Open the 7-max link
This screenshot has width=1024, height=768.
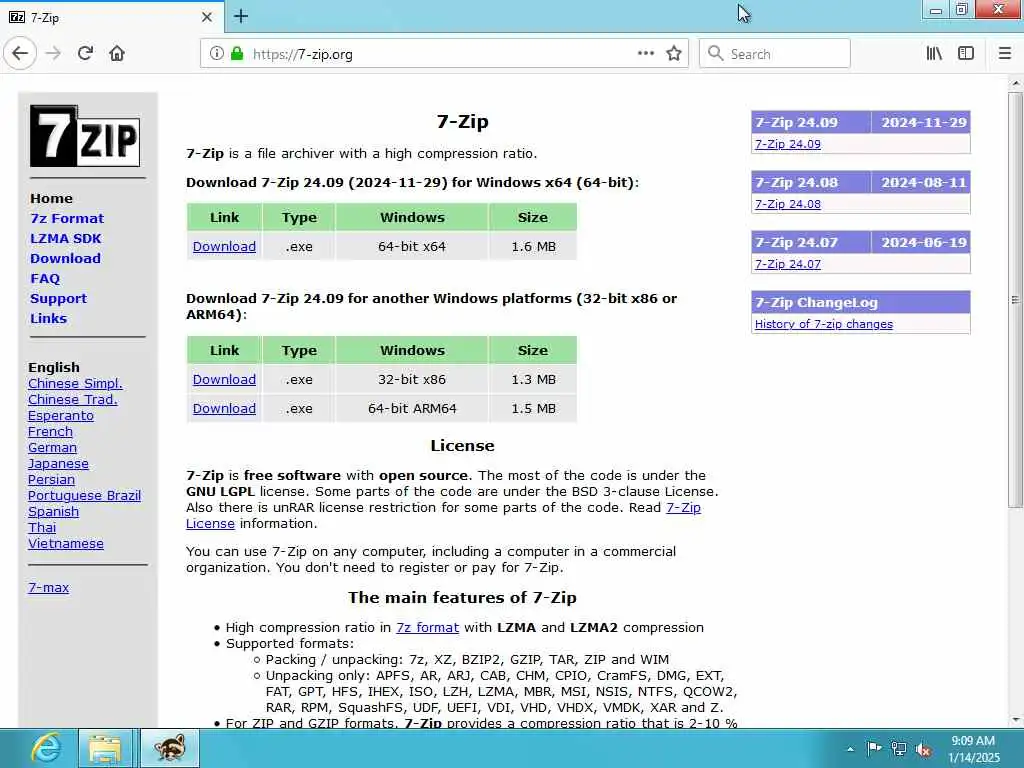tap(48, 588)
